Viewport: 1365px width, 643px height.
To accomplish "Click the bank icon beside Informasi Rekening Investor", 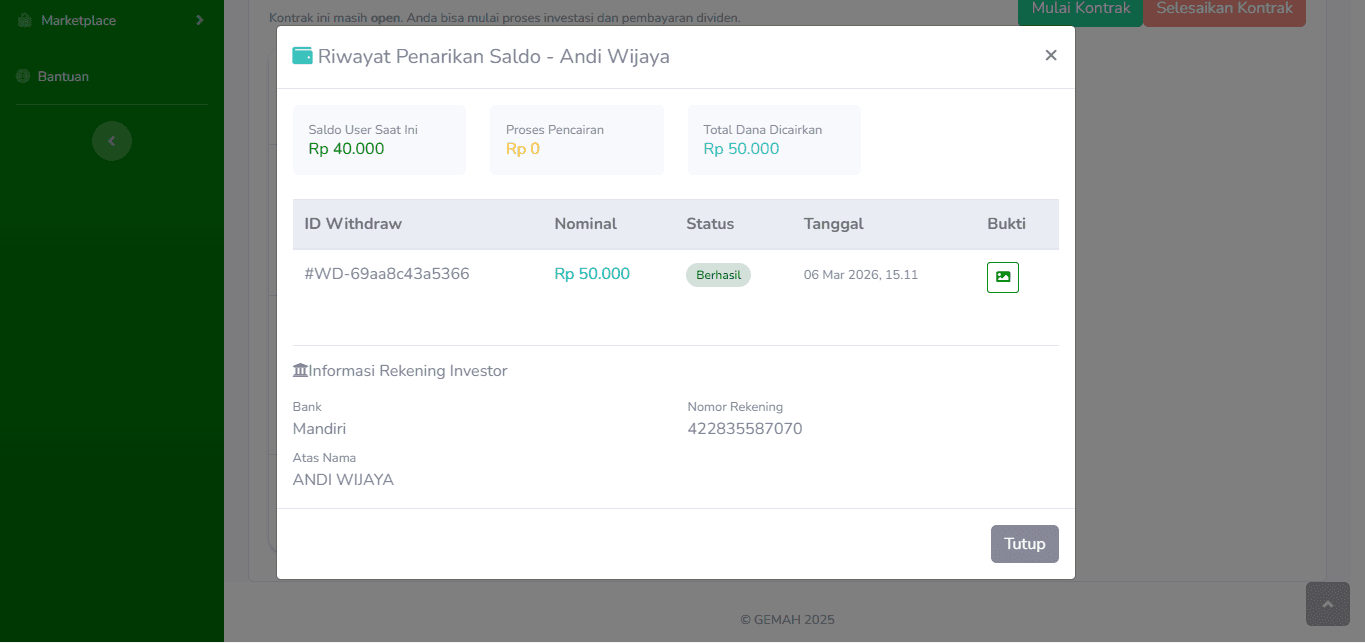I will pos(300,371).
